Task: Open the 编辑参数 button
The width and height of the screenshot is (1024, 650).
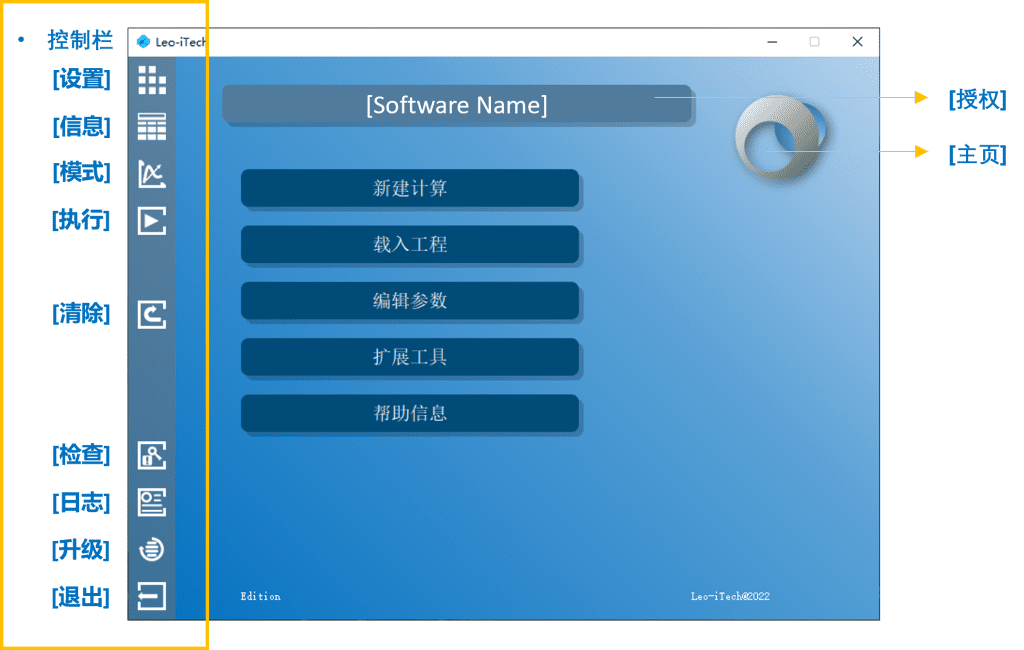Action: pyautogui.click(x=410, y=301)
